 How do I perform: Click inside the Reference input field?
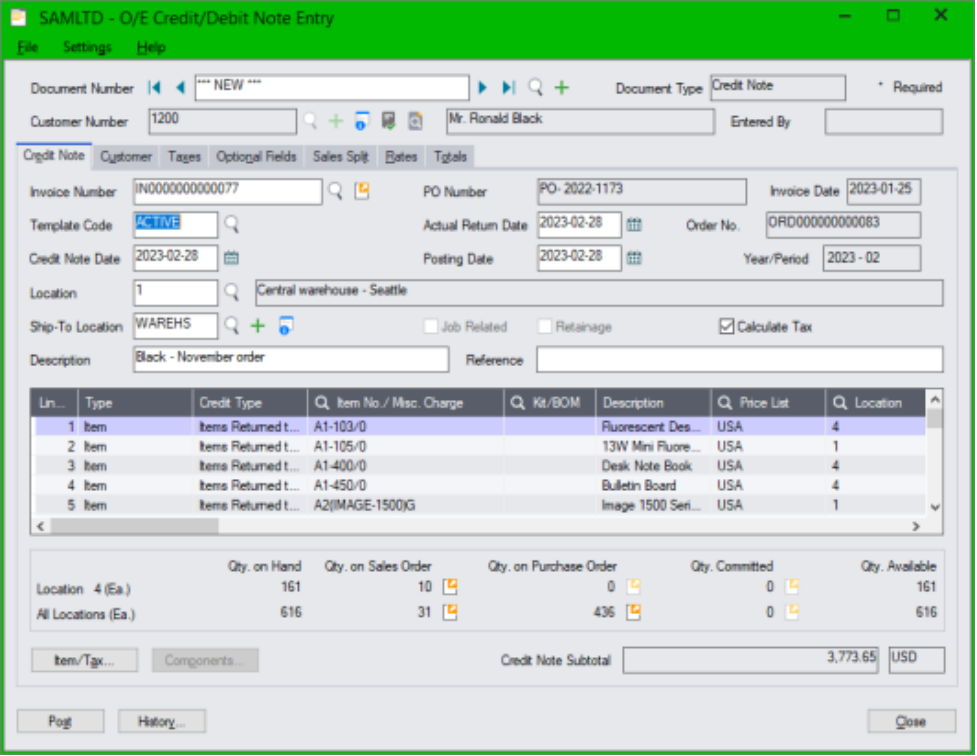coord(740,360)
